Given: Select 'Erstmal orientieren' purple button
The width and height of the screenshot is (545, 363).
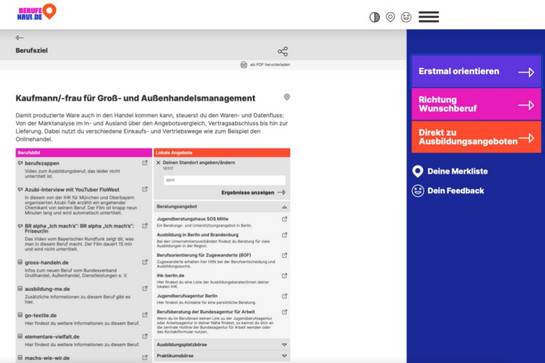Looking at the screenshot, I should pos(476,71).
